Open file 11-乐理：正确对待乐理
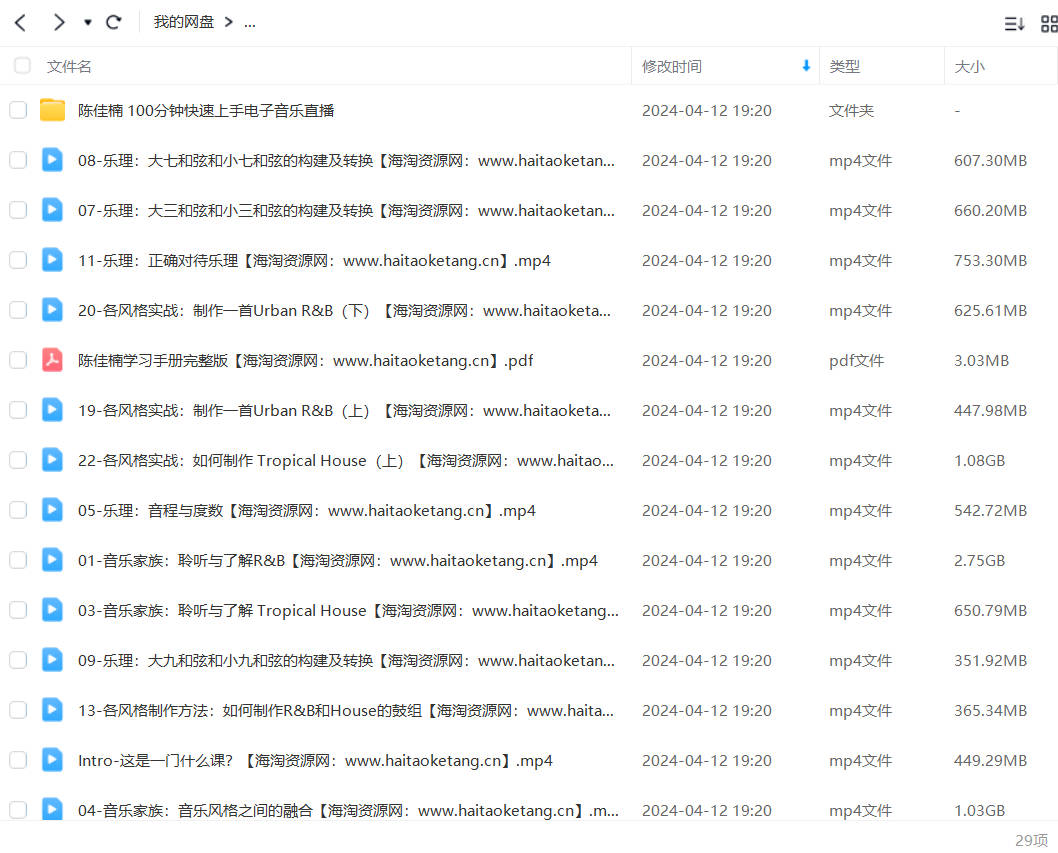This screenshot has width=1058, height=853. pyautogui.click(x=314, y=260)
